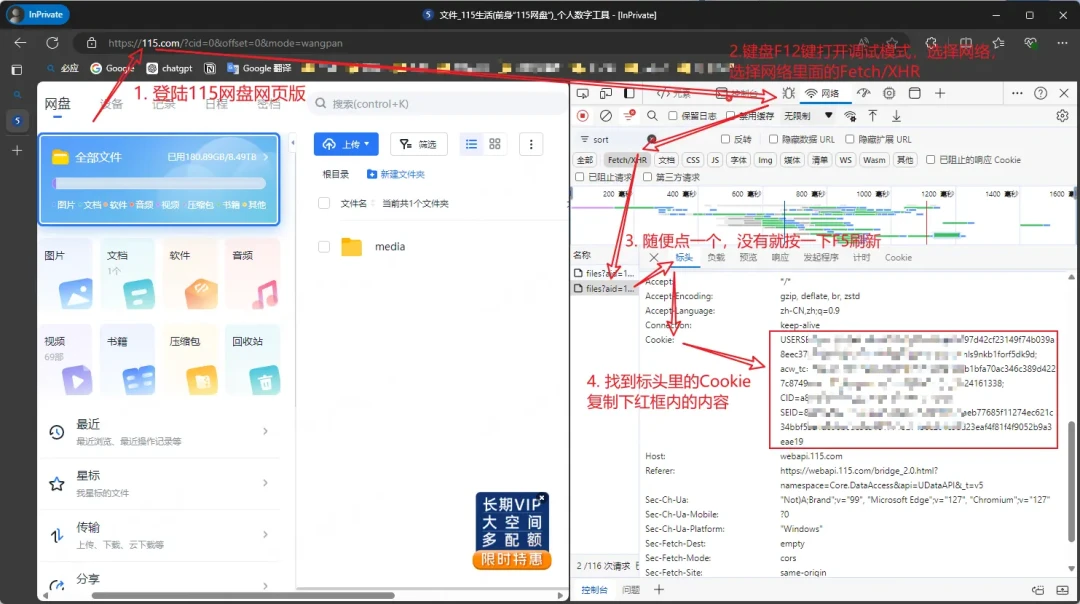Expand the 星标 starred row chevron
The width and height of the screenshot is (1080, 604).
[265, 483]
